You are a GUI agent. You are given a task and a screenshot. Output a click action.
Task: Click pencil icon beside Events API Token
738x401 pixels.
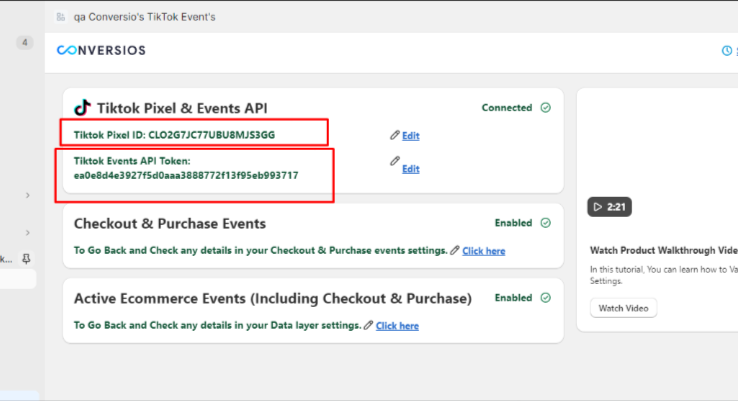coord(394,161)
